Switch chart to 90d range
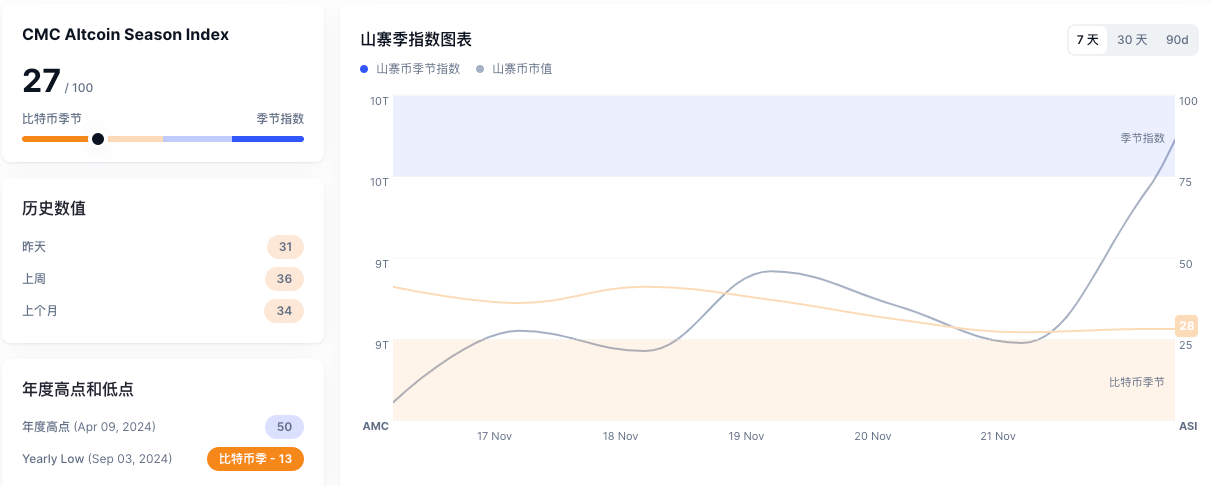The image size is (1213, 486). point(1177,40)
